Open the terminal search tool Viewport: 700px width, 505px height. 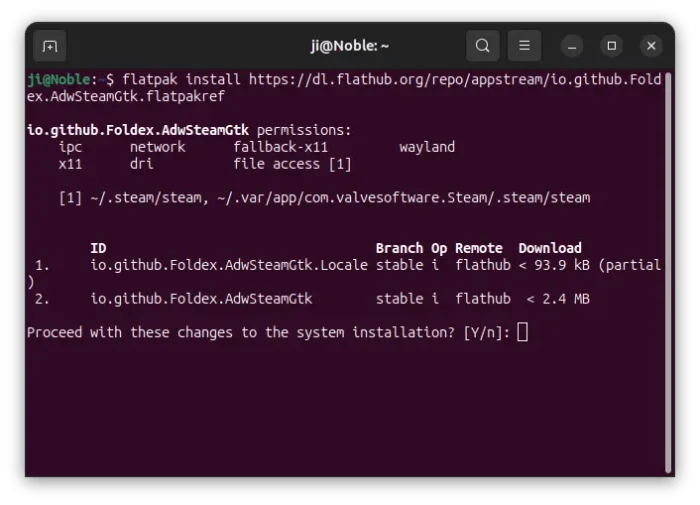point(482,46)
